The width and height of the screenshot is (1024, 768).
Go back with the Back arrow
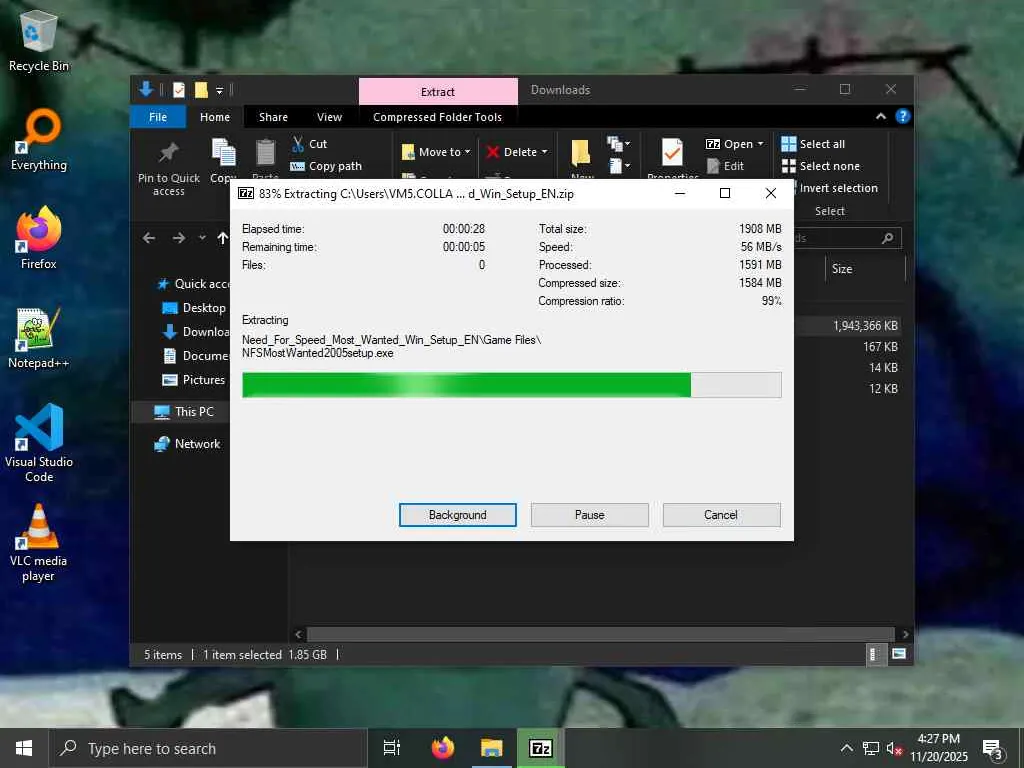click(149, 238)
